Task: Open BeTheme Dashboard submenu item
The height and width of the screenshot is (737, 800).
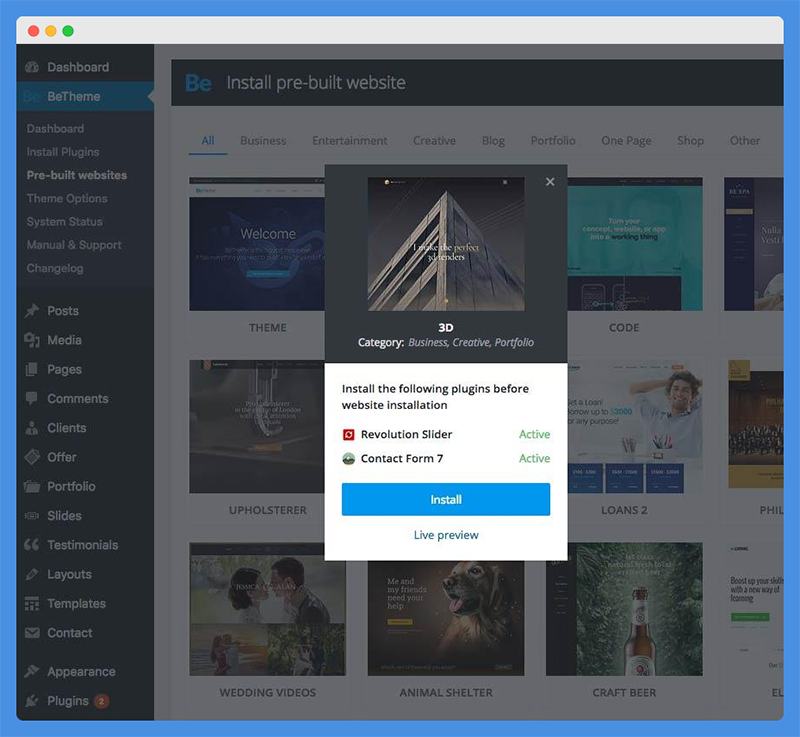Action: pos(56,129)
